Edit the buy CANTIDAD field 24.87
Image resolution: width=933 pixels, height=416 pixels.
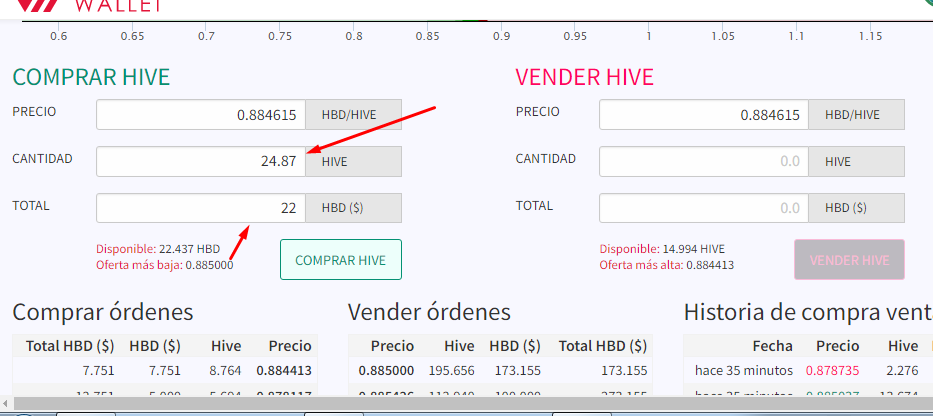click(x=201, y=161)
